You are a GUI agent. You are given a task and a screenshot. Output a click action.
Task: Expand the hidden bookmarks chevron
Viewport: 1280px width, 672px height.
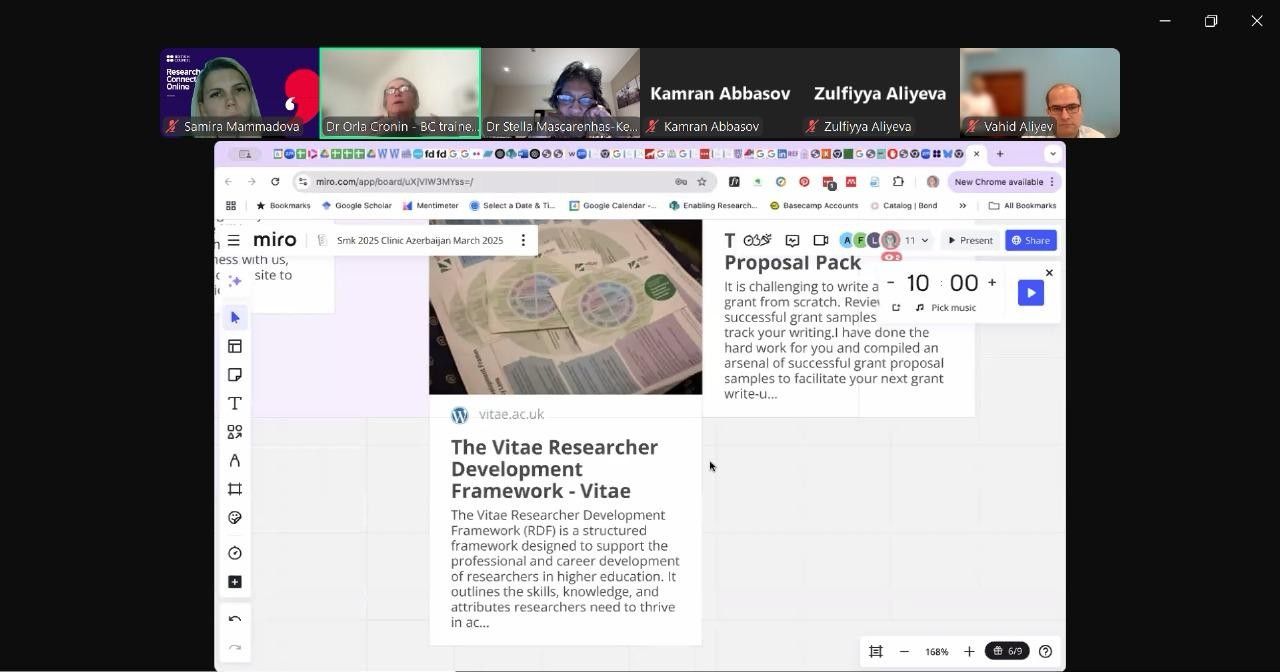coord(962,206)
